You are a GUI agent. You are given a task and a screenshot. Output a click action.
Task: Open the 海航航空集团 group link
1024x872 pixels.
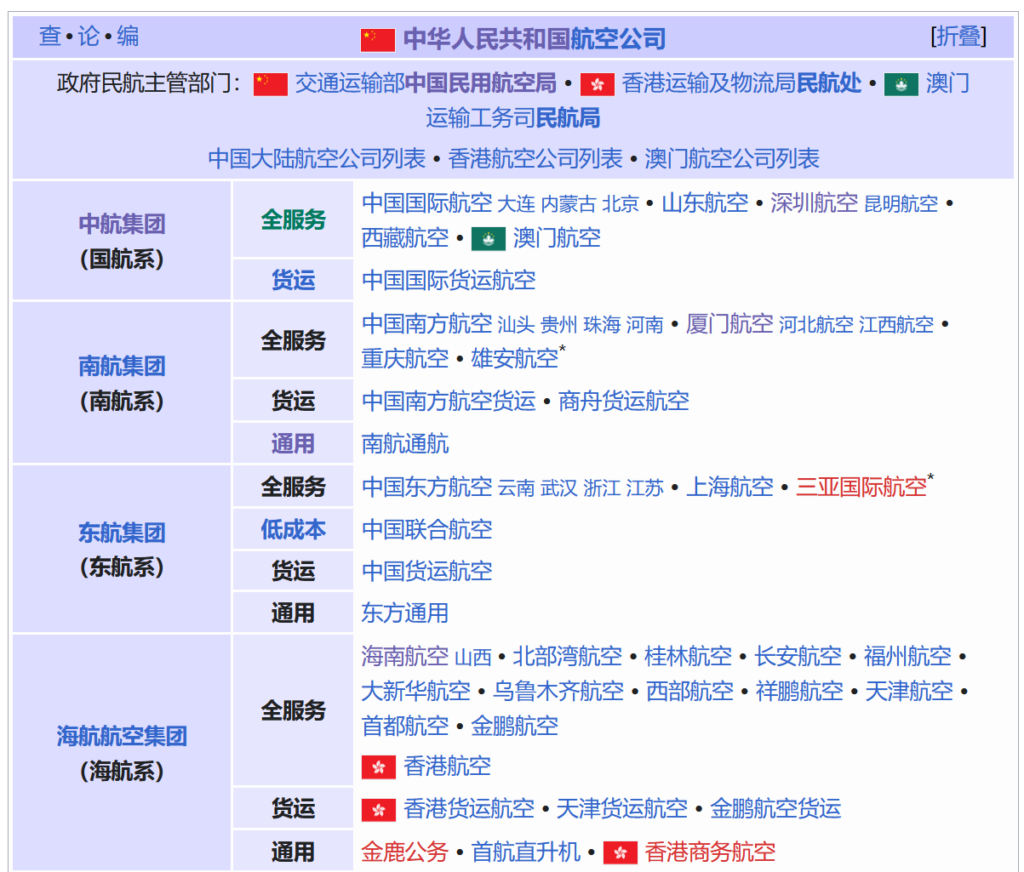(x=121, y=736)
